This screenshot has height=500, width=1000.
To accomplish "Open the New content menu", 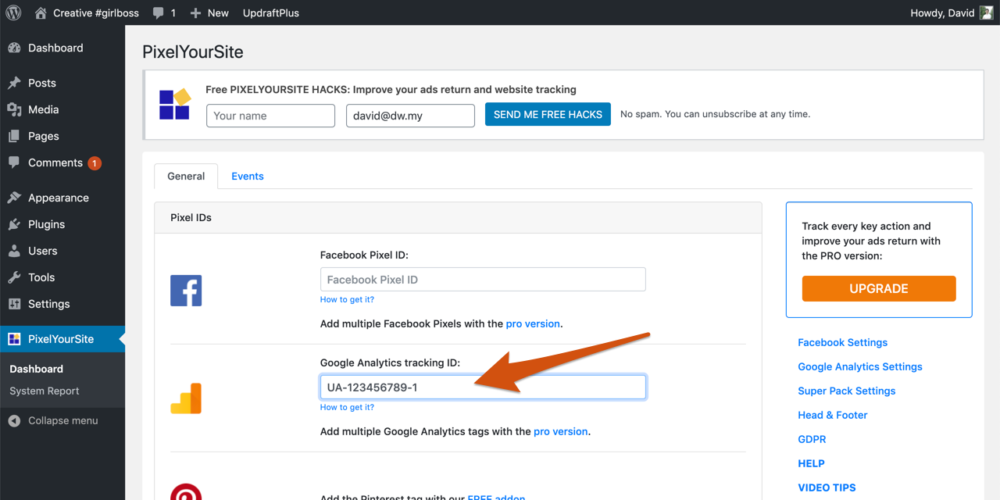I will pos(209,13).
